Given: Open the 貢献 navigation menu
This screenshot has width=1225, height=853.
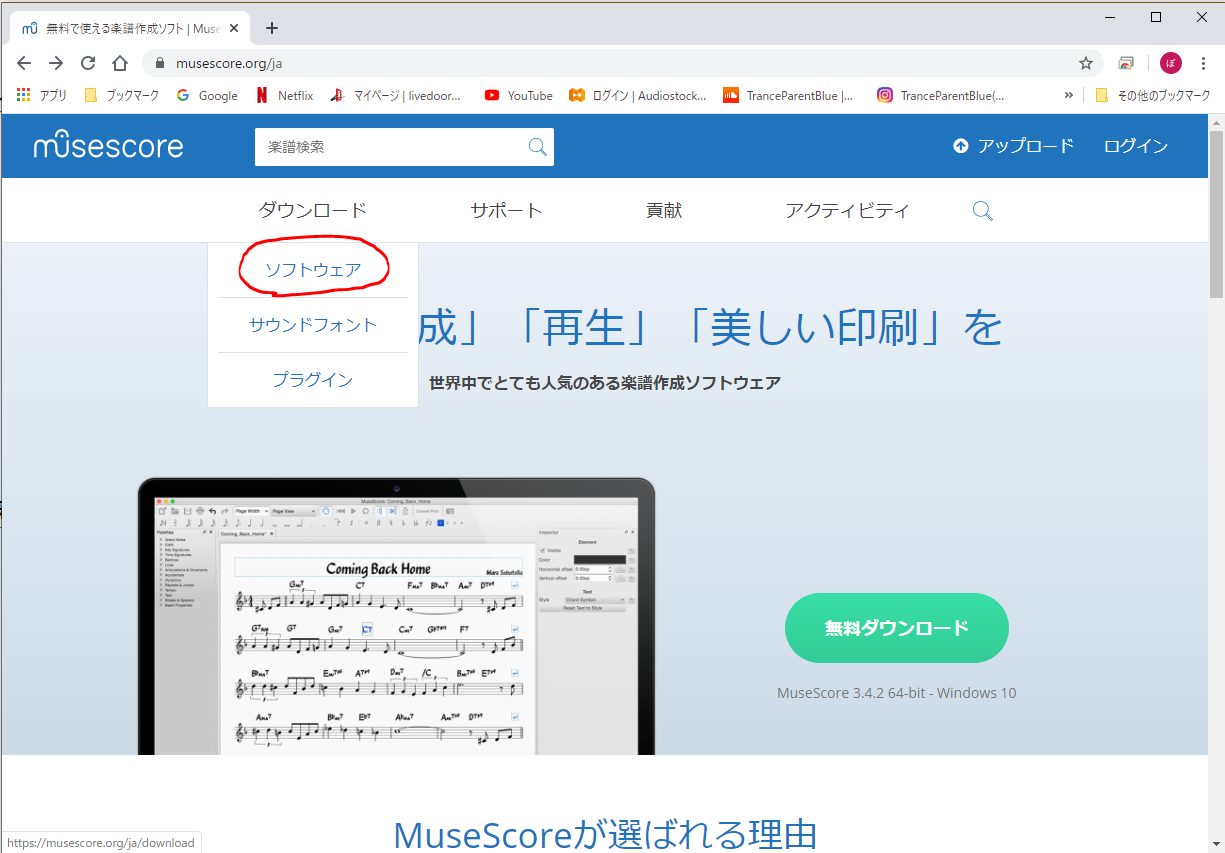Looking at the screenshot, I should 664,210.
